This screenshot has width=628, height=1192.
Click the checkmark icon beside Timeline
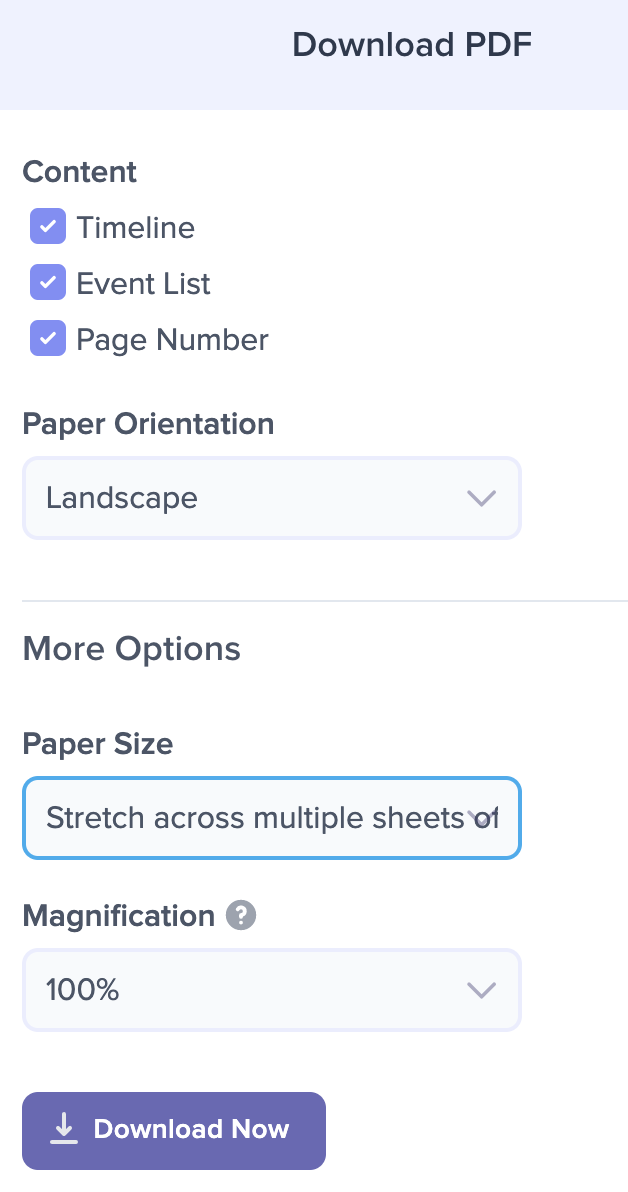coord(48,227)
